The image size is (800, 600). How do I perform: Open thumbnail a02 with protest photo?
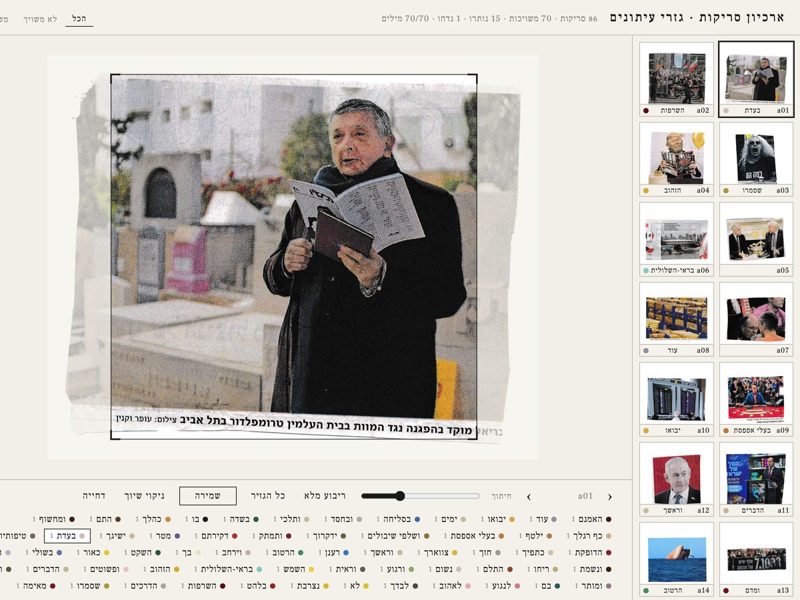pos(676,80)
